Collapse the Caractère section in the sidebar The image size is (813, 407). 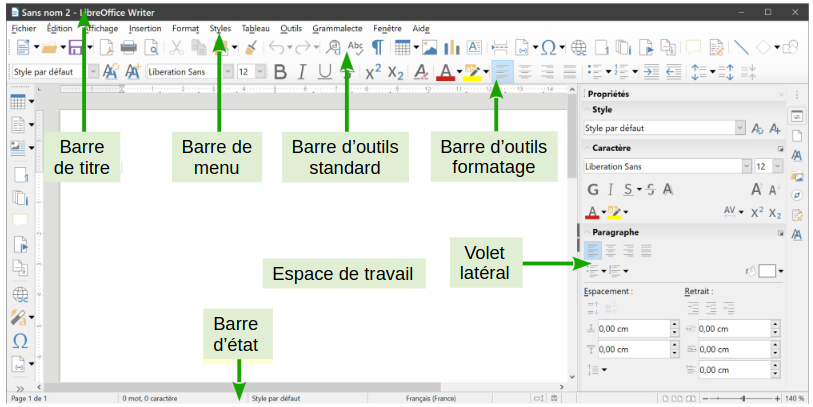(x=587, y=148)
